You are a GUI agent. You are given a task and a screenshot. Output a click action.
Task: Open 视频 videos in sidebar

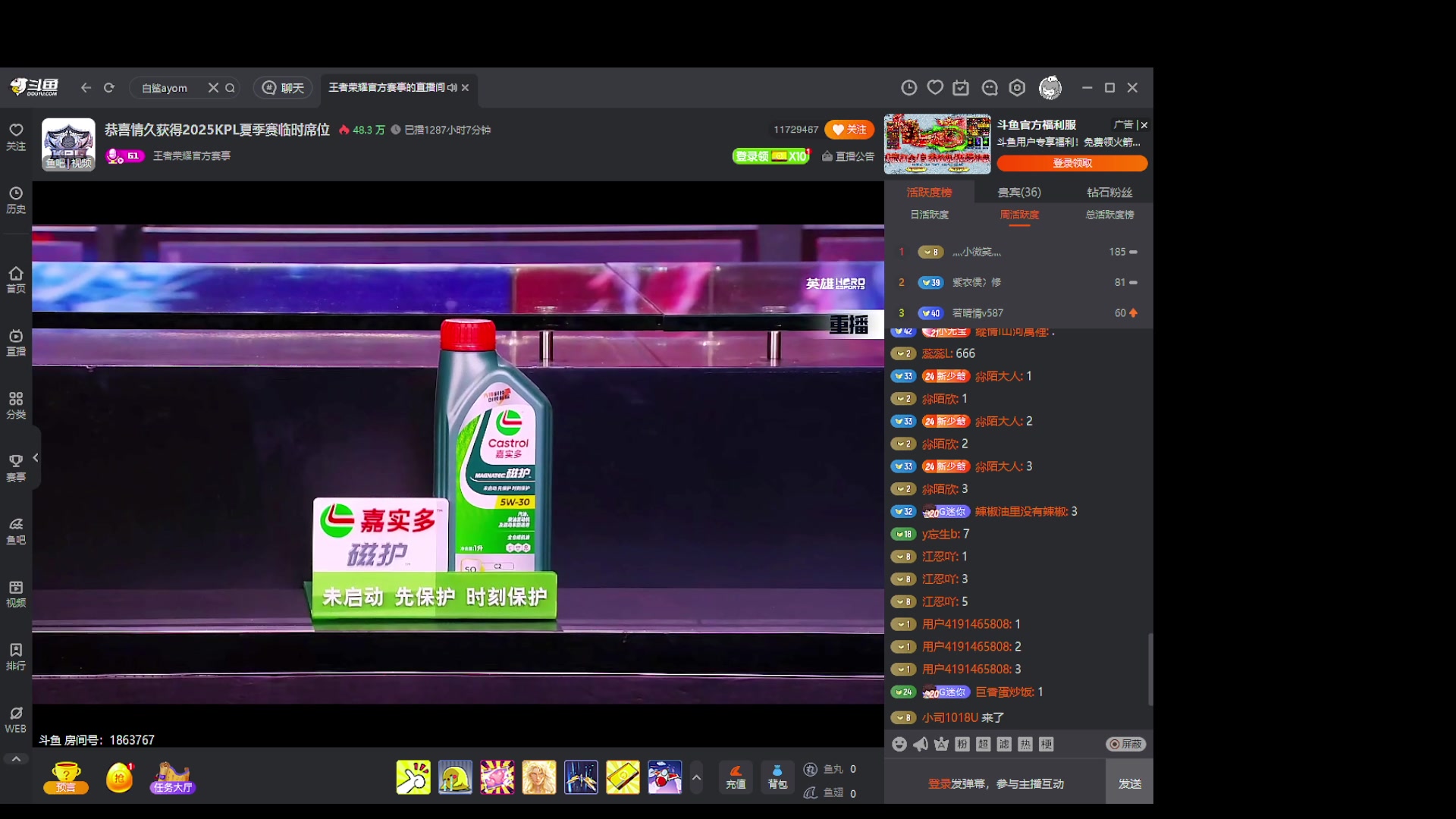(x=16, y=595)
